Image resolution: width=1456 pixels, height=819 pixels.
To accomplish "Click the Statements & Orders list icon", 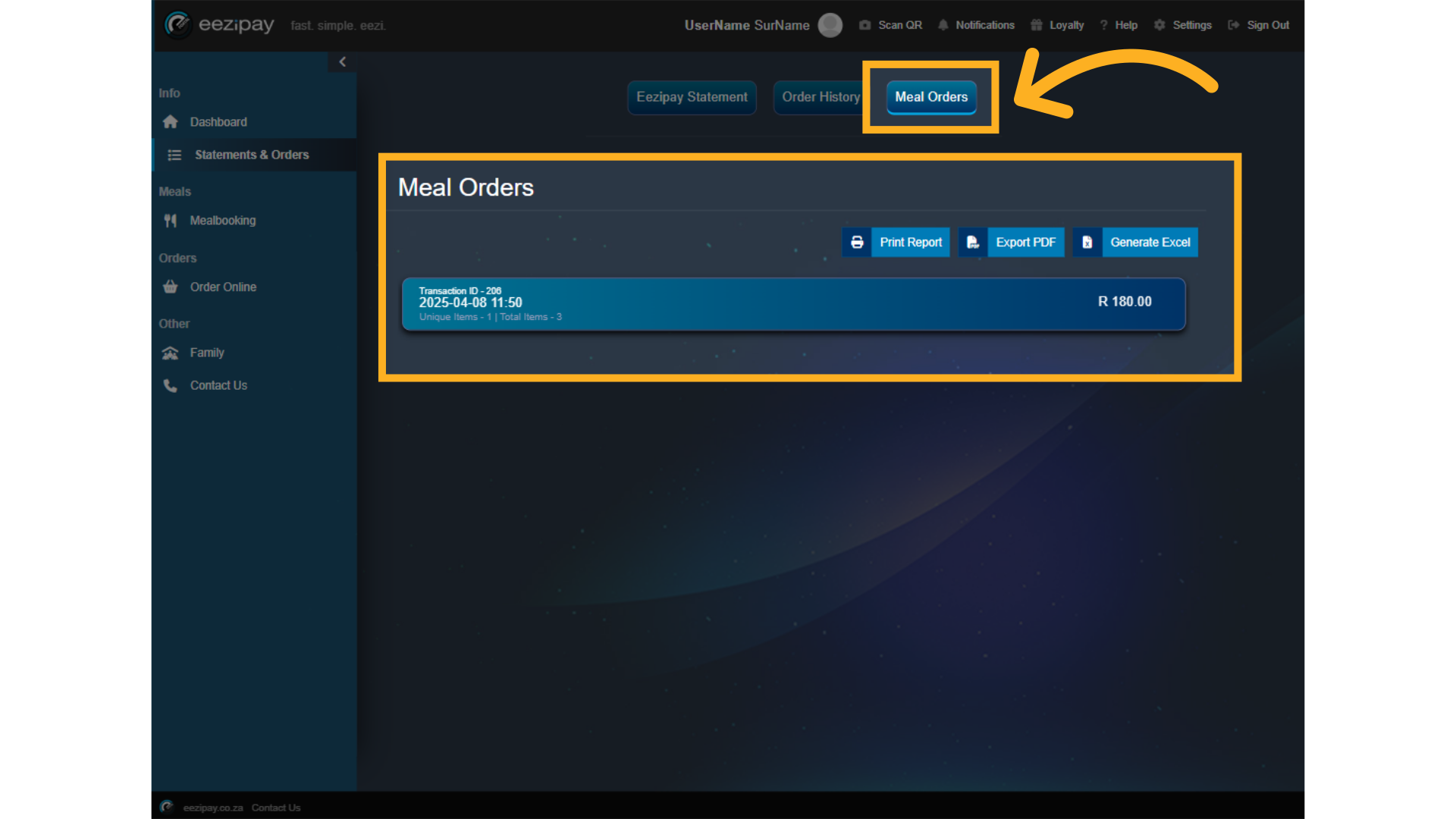I will [174, 155].
